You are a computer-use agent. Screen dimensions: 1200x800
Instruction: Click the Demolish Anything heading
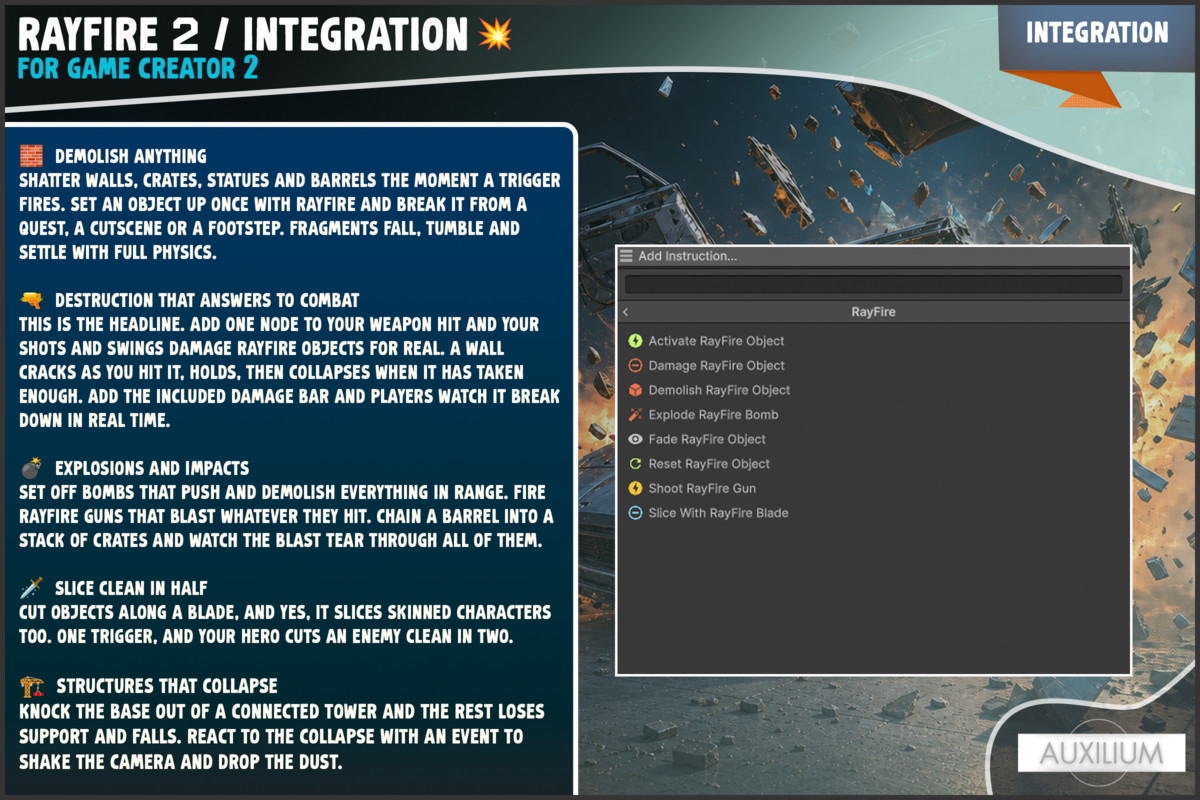131,156
